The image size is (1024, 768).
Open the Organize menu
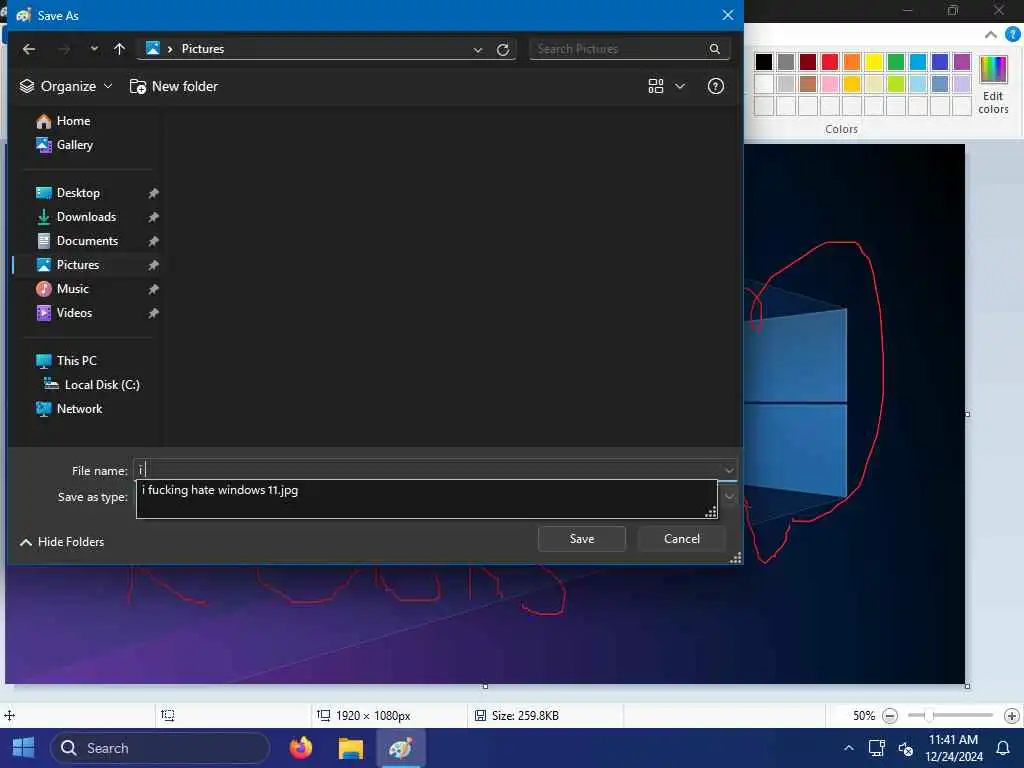[65, 86]
